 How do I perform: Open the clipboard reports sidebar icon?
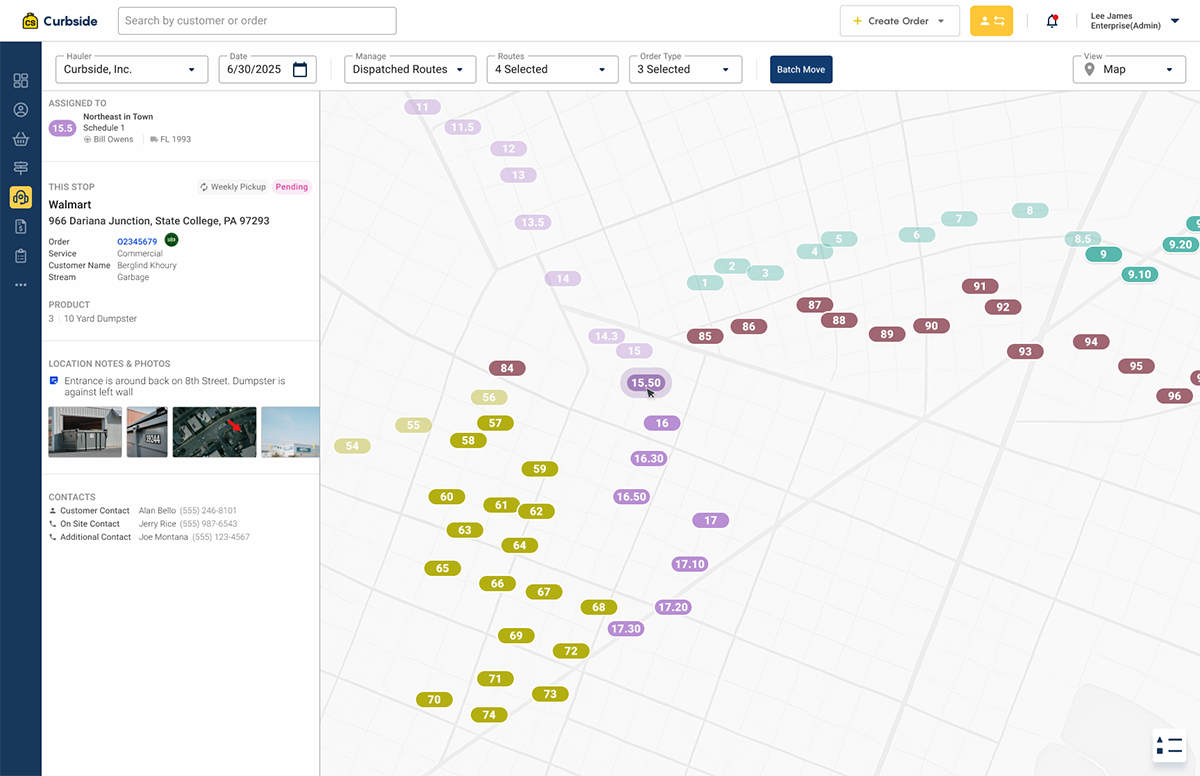coord(20,256)
